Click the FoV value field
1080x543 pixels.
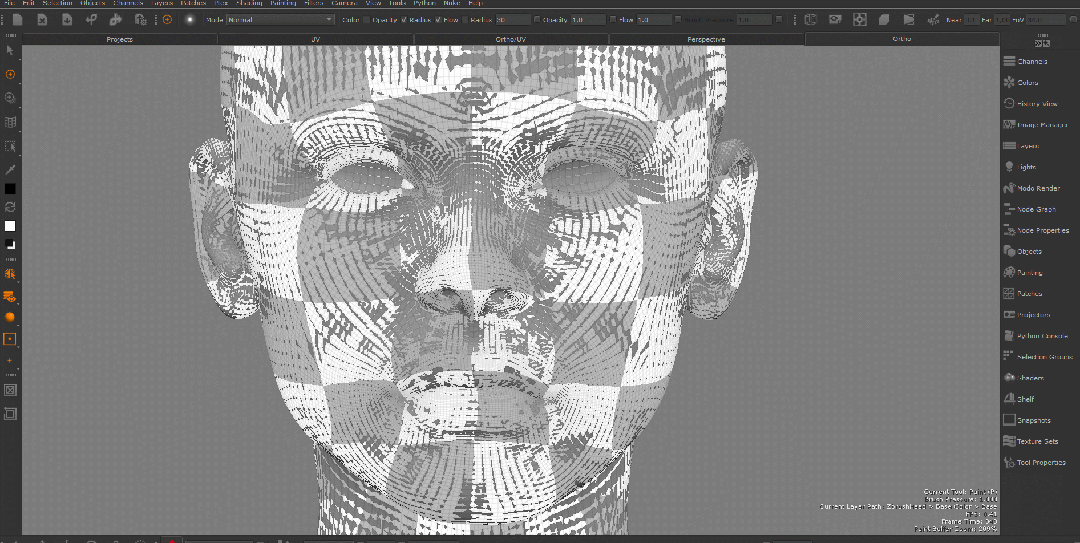(1045, 20)
